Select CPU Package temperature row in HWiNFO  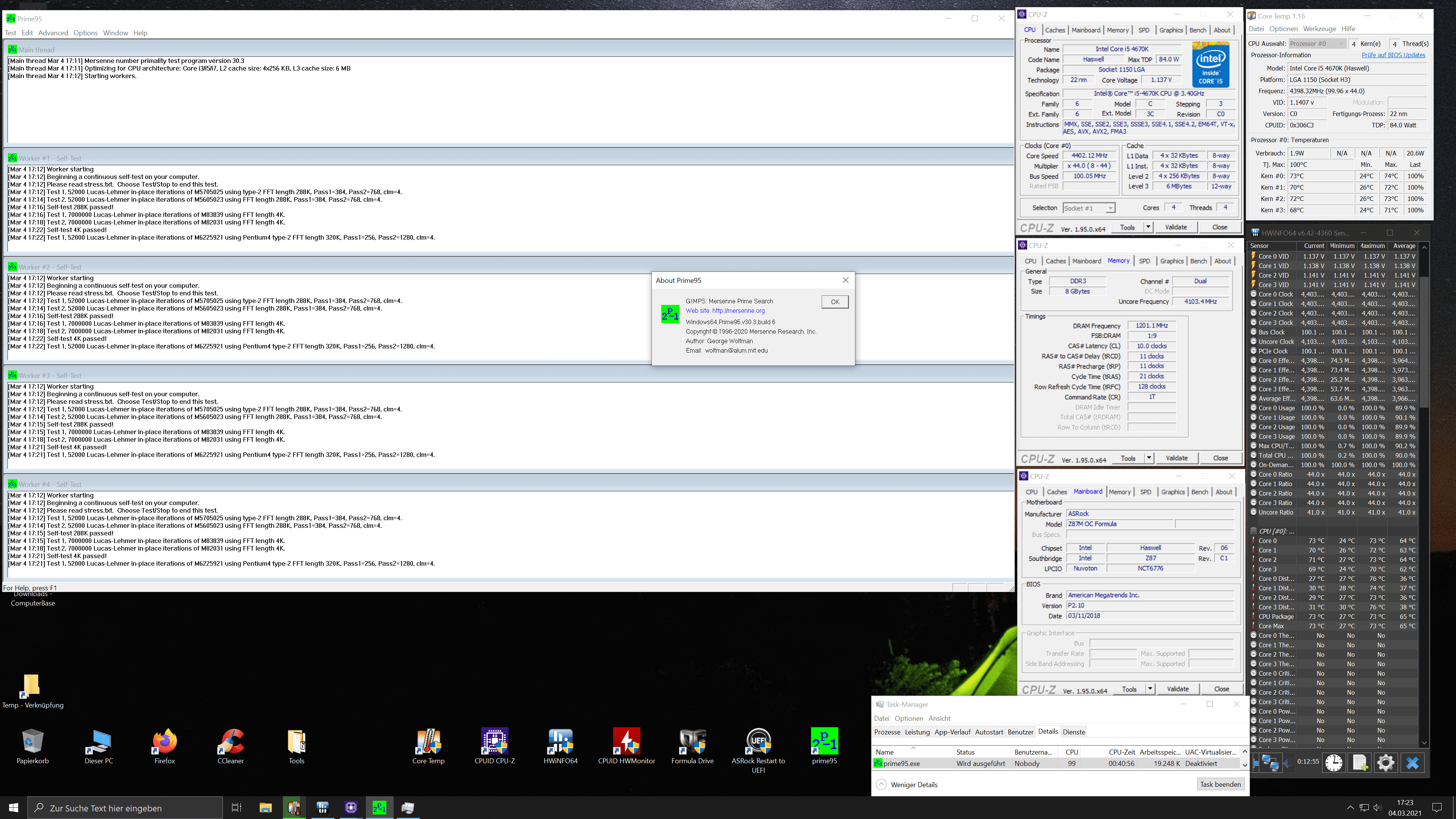1333,617
